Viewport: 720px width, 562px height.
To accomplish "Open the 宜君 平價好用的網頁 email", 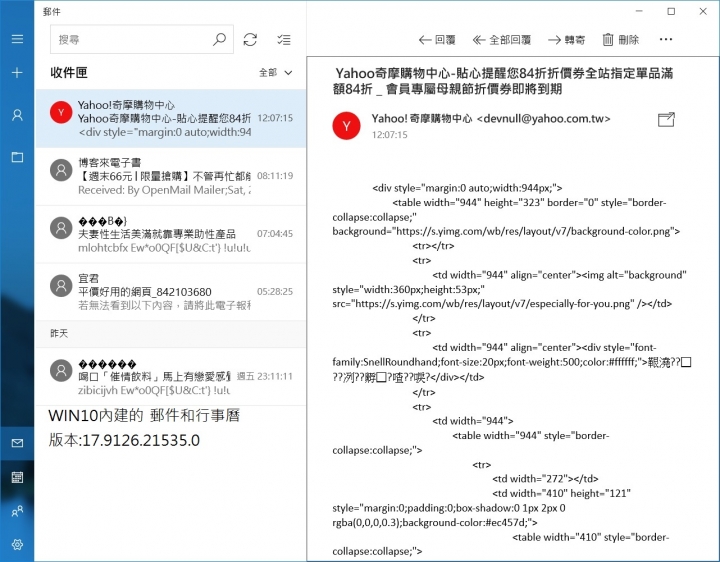I will click(x=171, y=292).
